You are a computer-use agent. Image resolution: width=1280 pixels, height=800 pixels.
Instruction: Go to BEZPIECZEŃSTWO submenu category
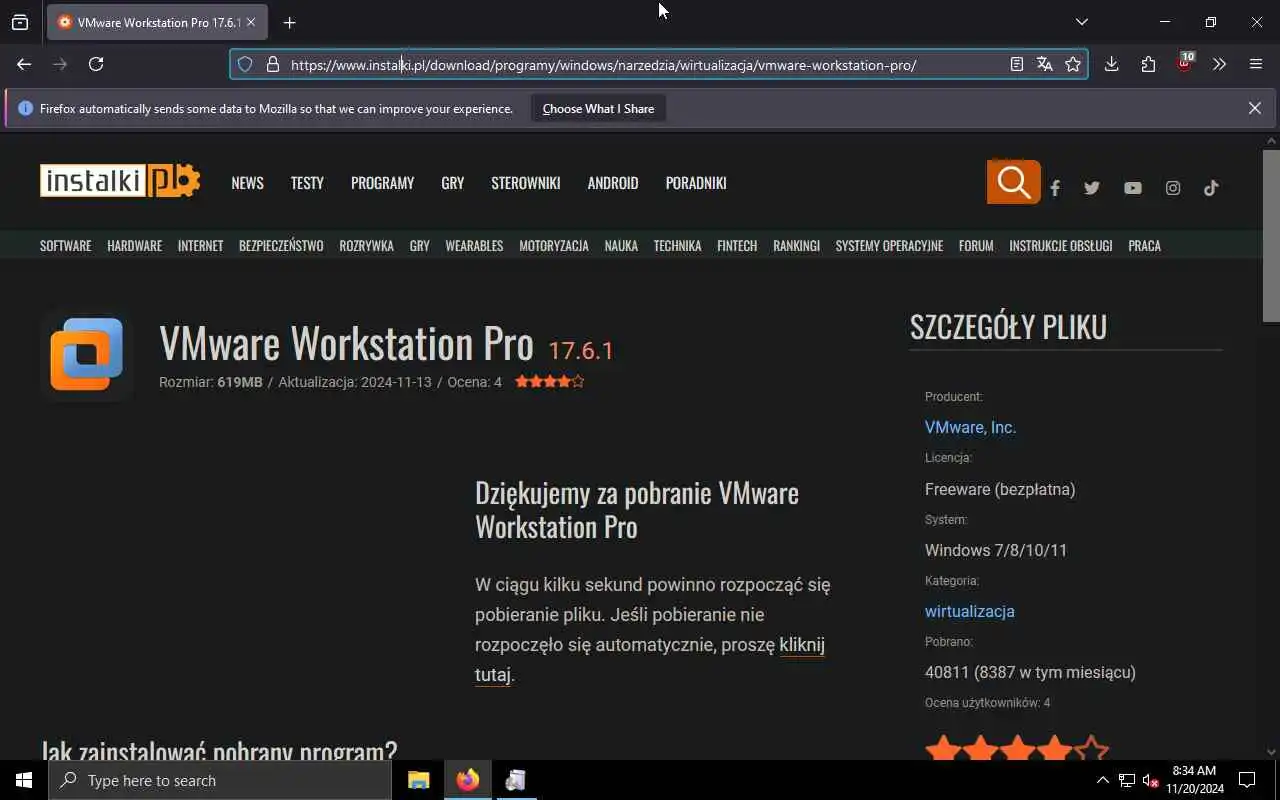(281, 246)
